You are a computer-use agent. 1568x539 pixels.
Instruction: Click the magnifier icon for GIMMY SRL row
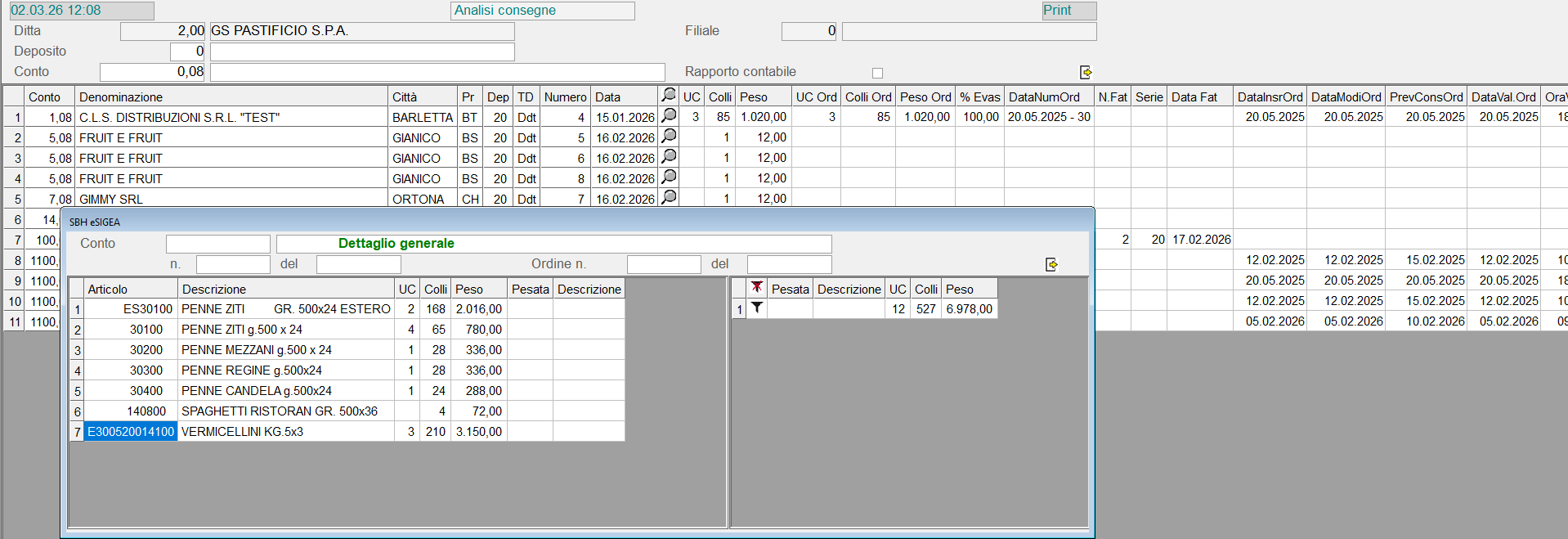669,198
